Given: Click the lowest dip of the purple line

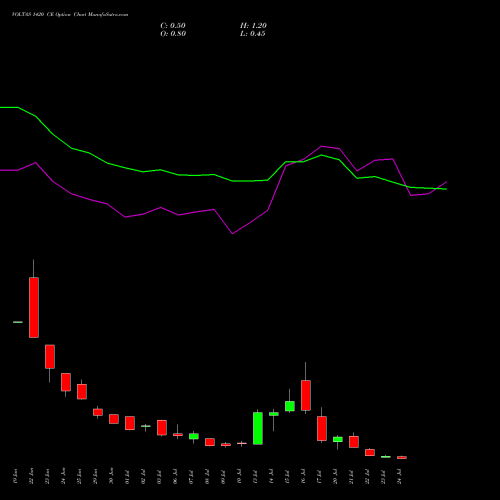Looking at the screenshot, I should coord(232,233).
